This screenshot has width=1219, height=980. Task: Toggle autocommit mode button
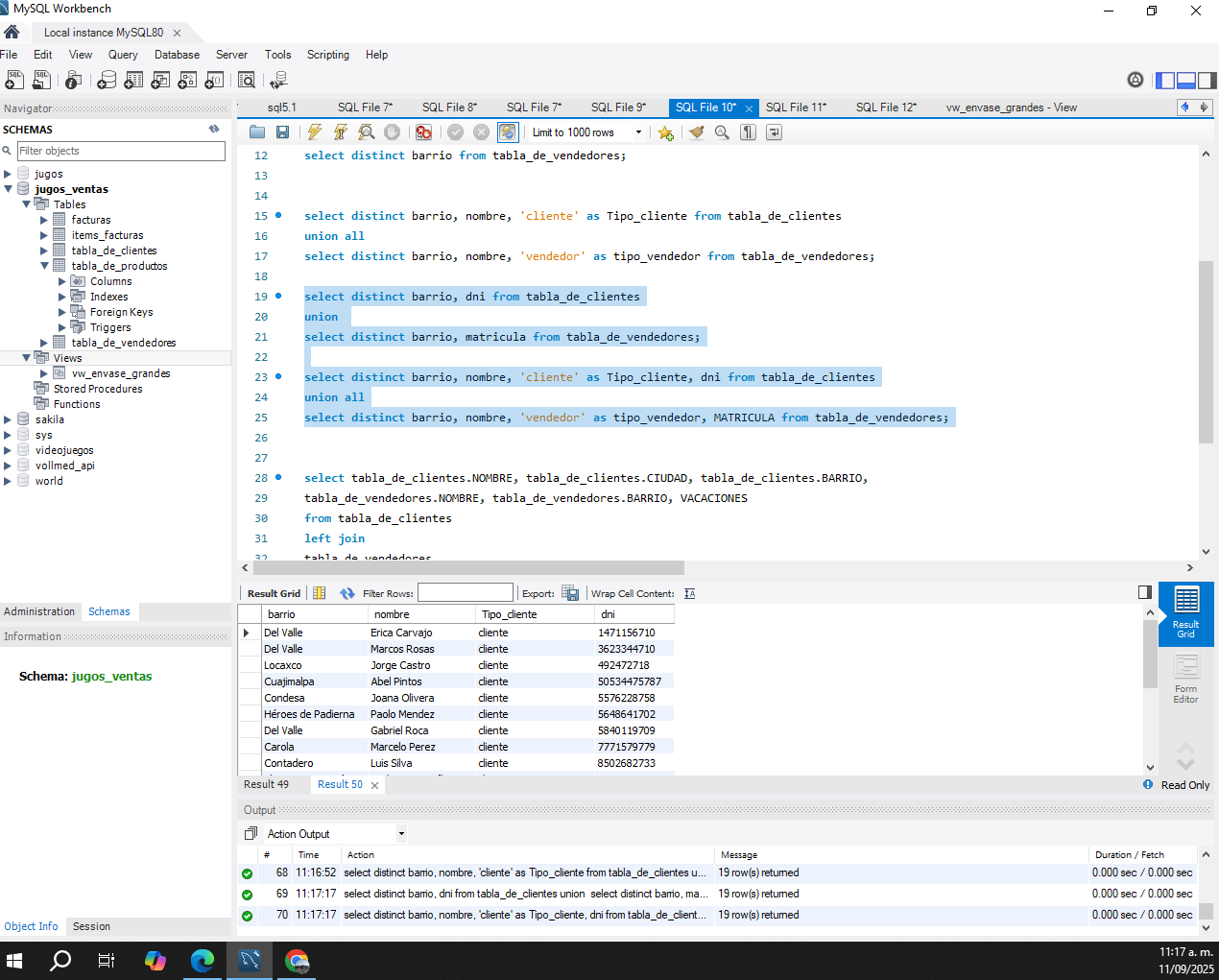(508, 132)
